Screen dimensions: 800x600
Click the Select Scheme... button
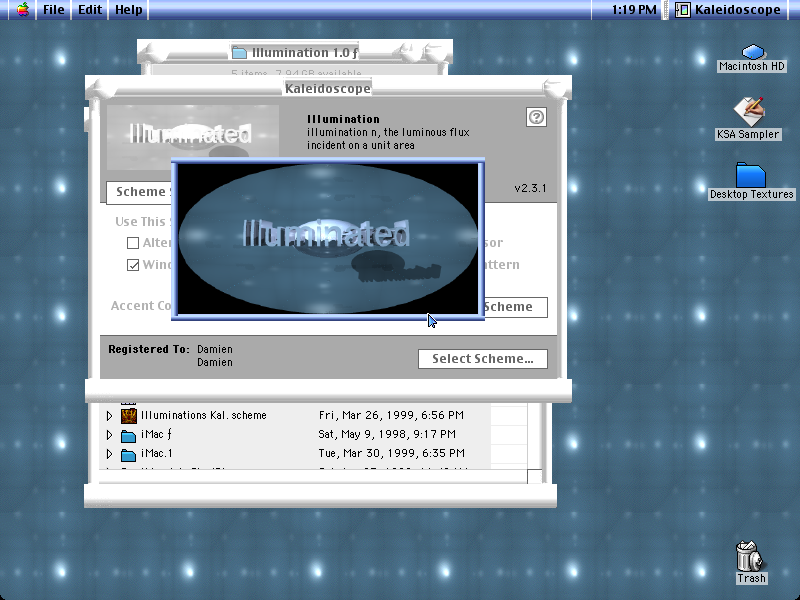tap(483, 359)
